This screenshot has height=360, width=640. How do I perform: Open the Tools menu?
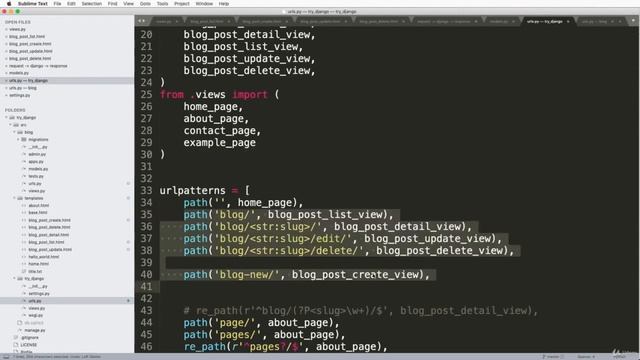coord(162,4)
